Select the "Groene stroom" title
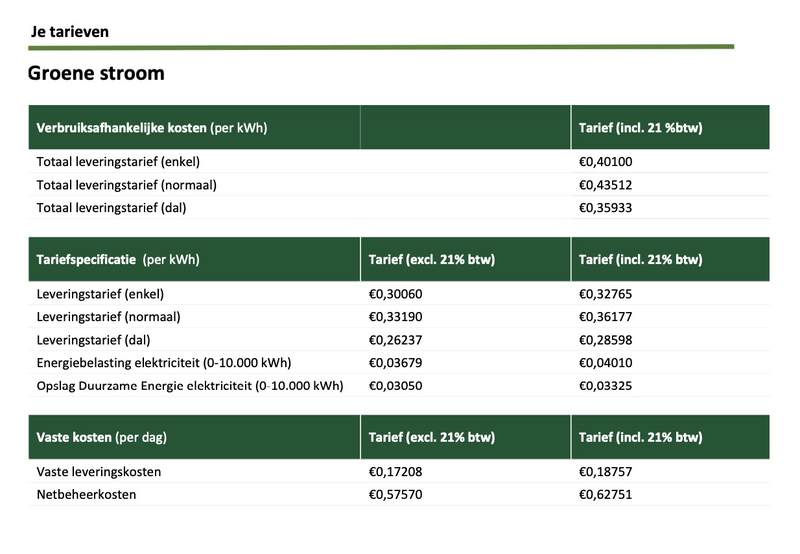 tap(96, 74)
